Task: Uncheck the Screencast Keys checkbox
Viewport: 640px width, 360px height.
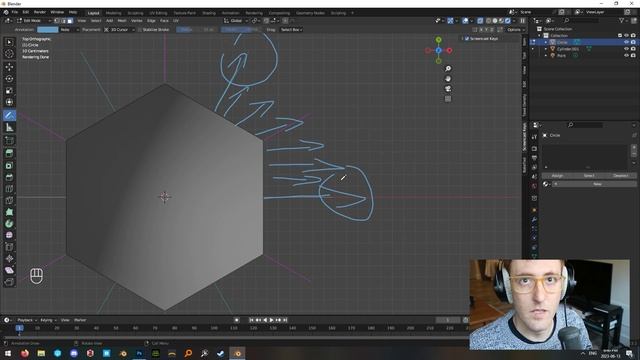Action: coord(467,39)
